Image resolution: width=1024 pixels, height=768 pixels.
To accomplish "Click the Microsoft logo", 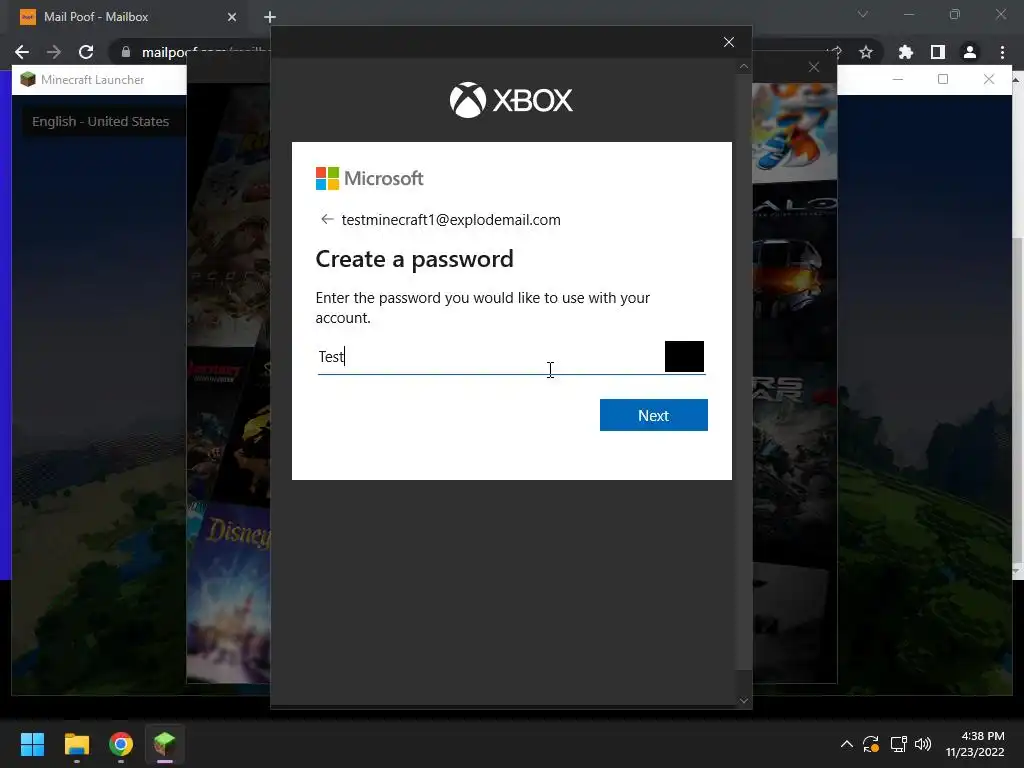I will [x=370, y=178].
